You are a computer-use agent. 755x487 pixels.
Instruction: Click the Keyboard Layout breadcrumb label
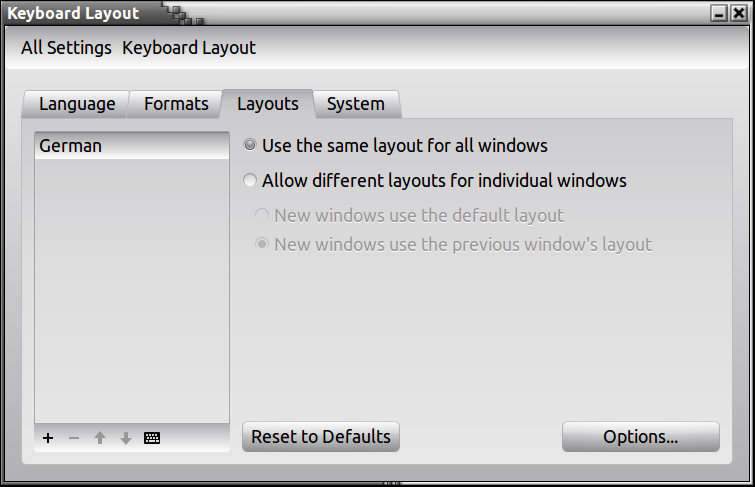tap(189, 48)
